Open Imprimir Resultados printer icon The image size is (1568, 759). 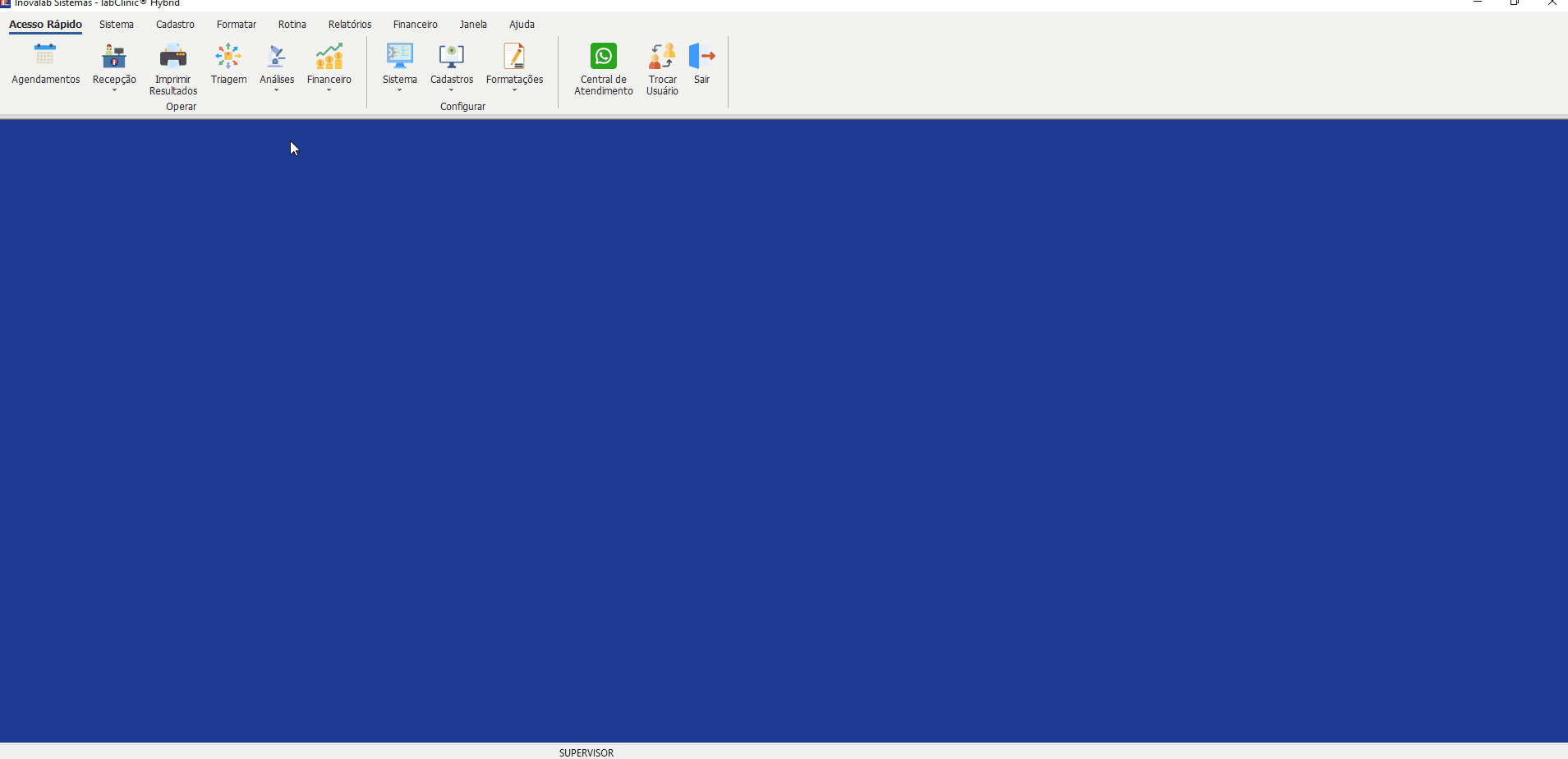[173, 56]
